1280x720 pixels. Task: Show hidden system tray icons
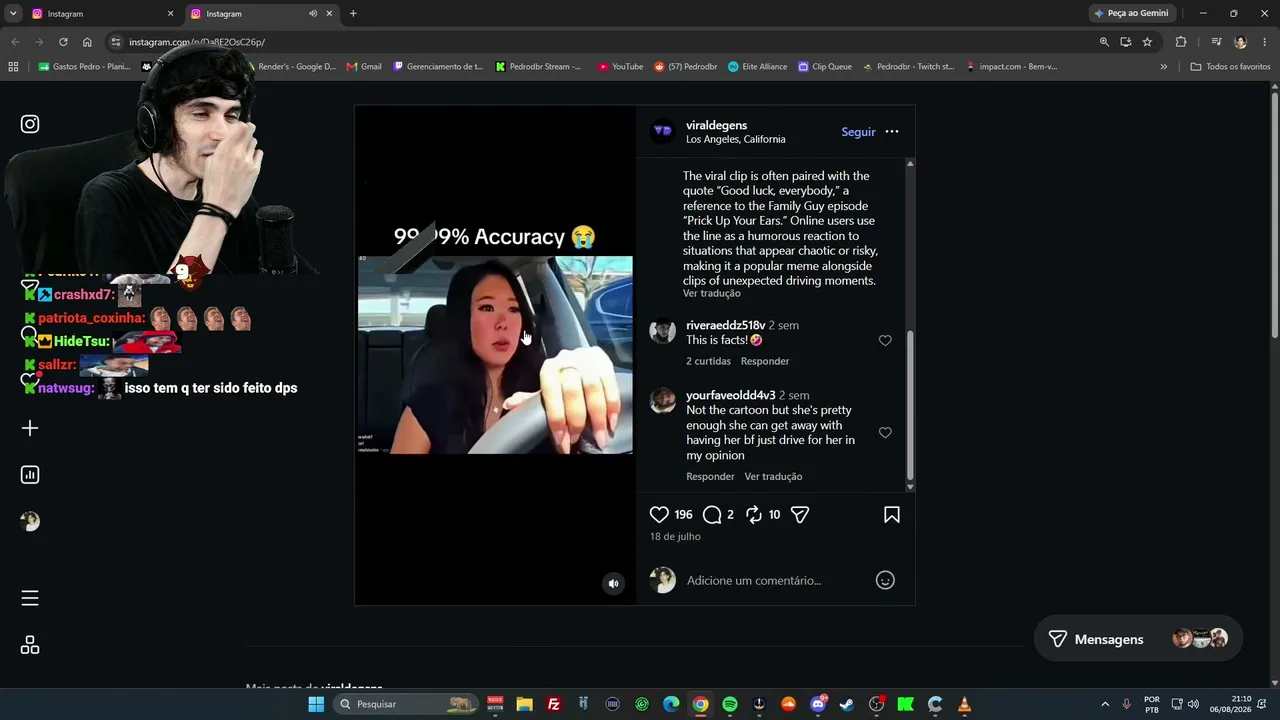coord(1105,704)
